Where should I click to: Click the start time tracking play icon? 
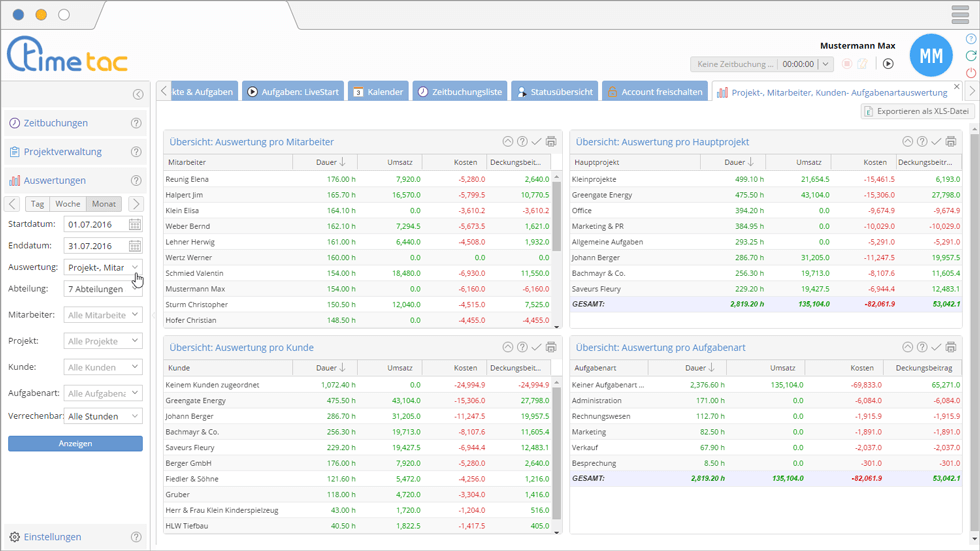[x=888, y=64]
